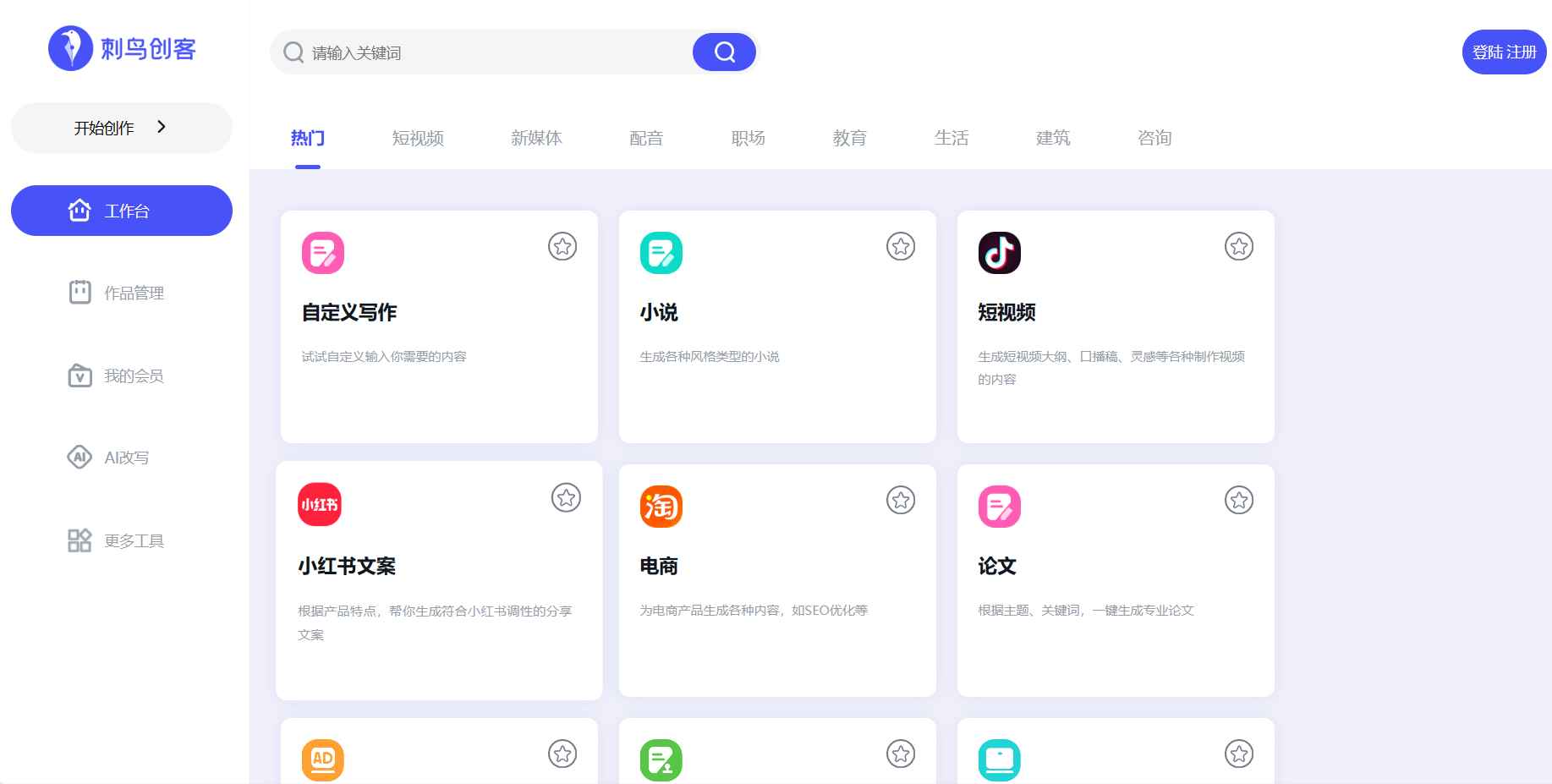Click description 试试自定义输入你需要的内容

pos(384,357)
